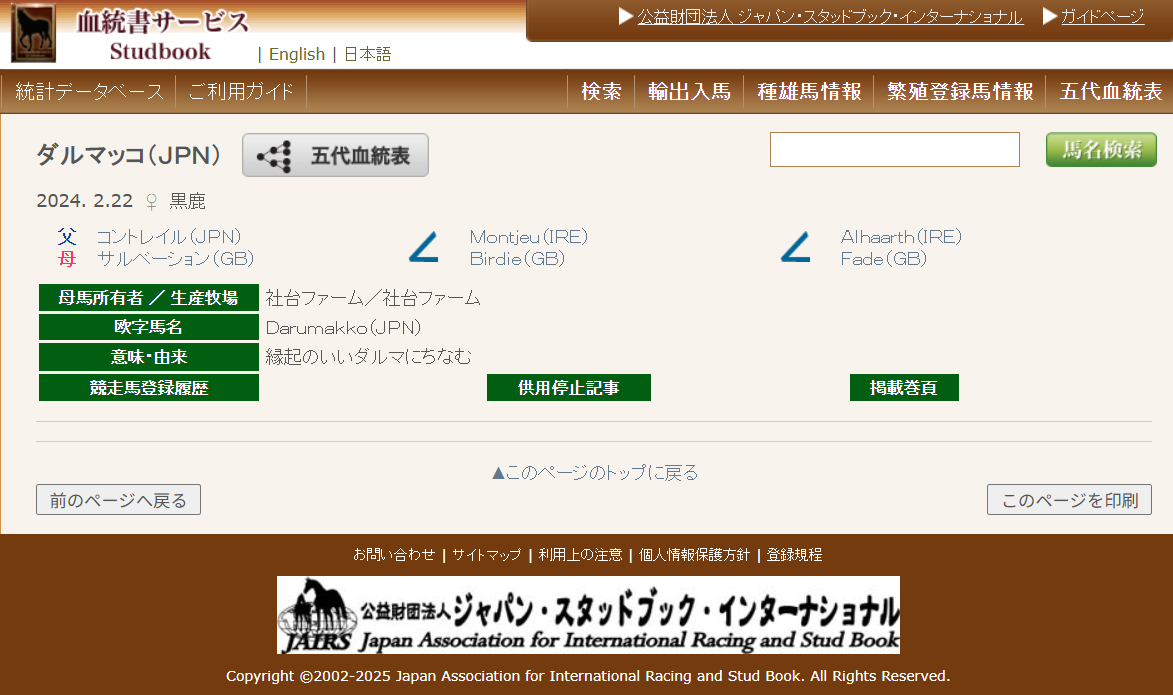Go to このページのトップに戻る link
1173x695 pixels.
[595, 473]
